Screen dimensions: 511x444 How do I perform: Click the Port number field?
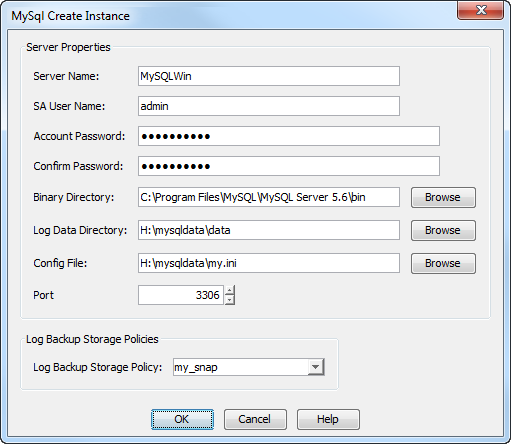pos(181,295)
